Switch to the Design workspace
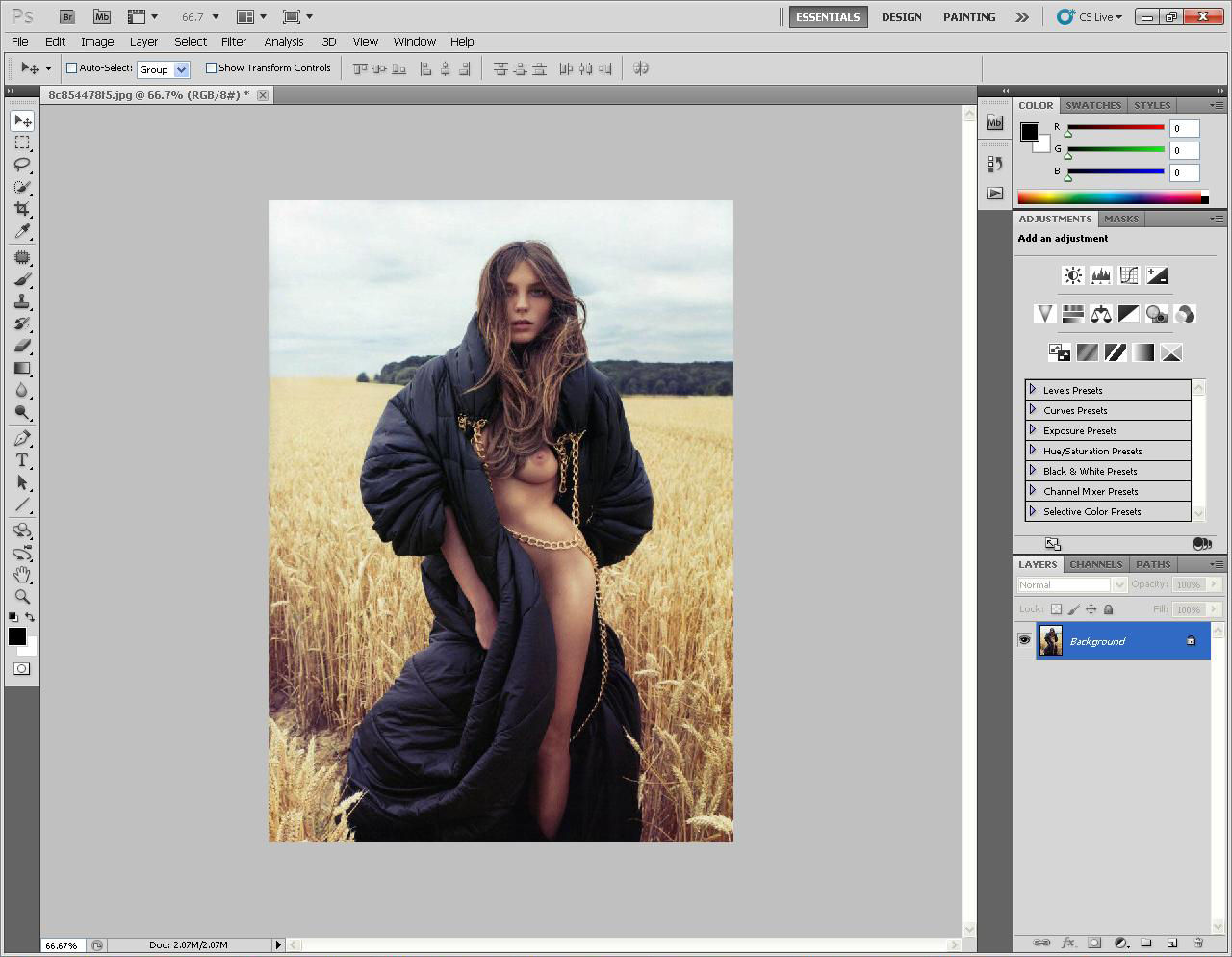Viewport: 1232px width, 957px height. tap(902, 16)
